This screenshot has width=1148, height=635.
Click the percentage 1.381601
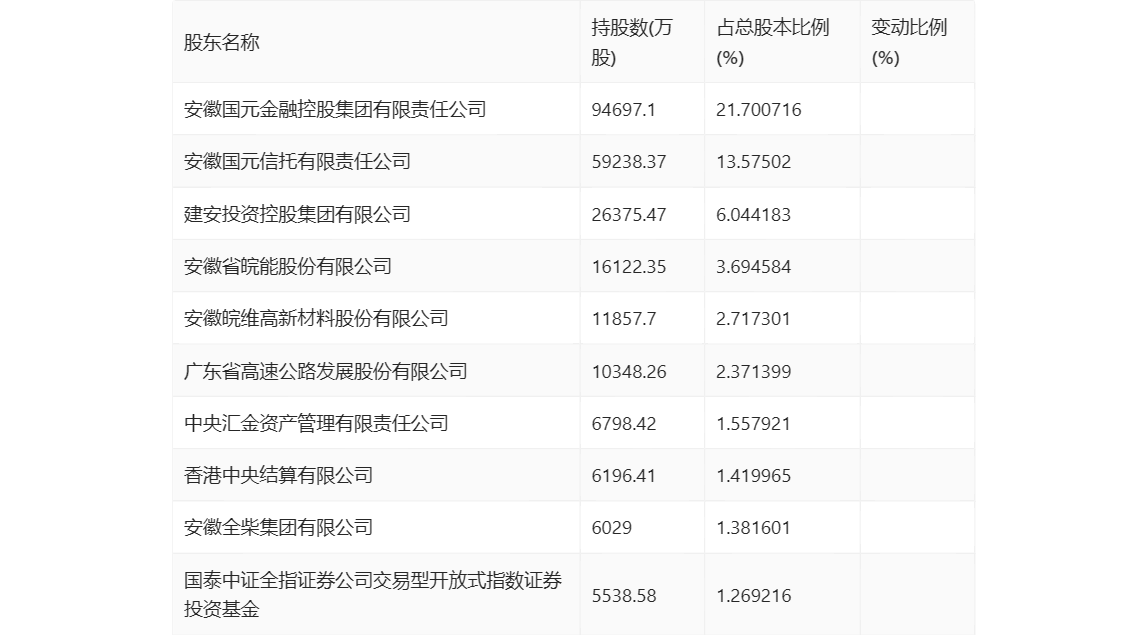click(753, 527)
